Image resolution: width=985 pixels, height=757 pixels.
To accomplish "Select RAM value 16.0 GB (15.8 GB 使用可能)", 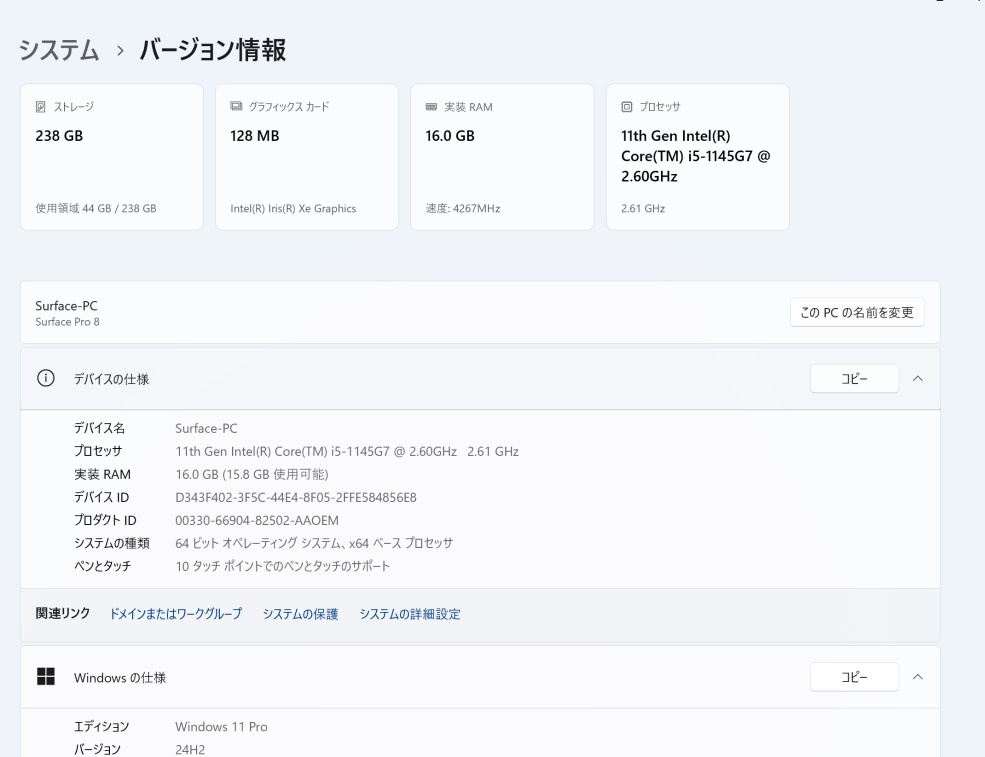I will (x=252, y=474).
